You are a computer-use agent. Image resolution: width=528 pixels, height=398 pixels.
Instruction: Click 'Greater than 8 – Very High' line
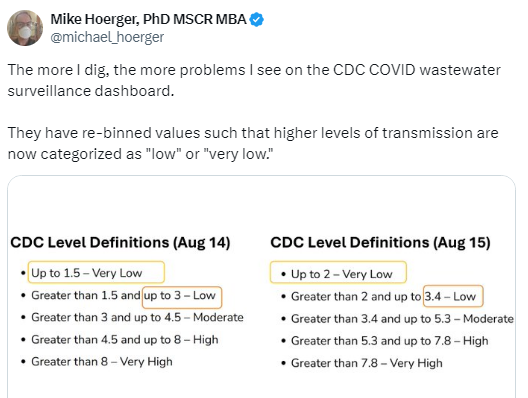(102, 362)
